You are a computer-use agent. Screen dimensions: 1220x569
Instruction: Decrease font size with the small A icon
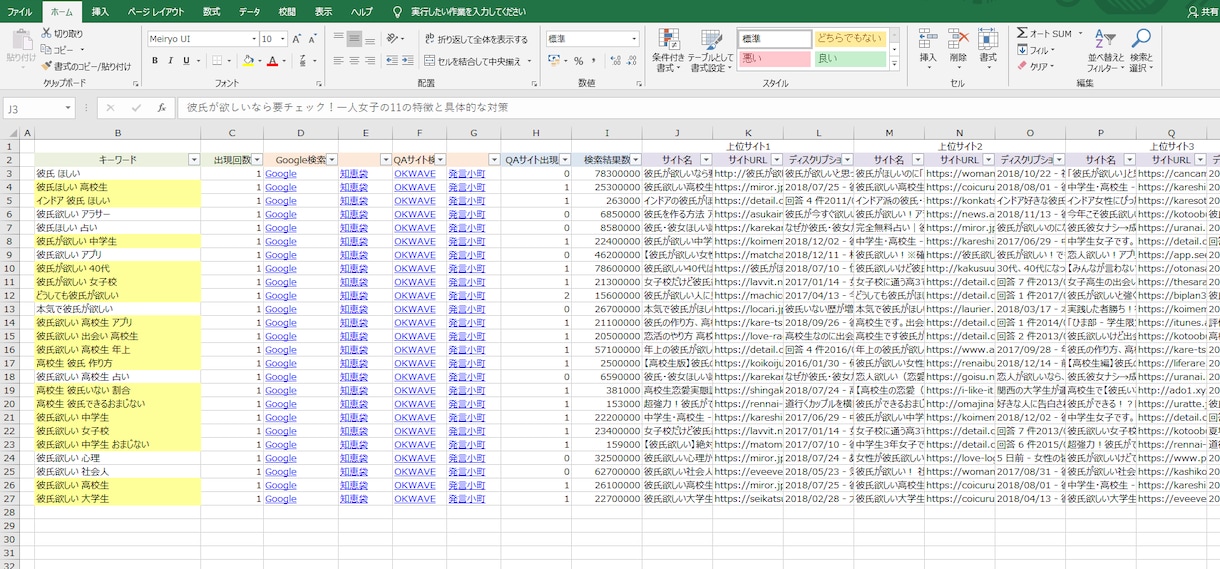point(313,39)
